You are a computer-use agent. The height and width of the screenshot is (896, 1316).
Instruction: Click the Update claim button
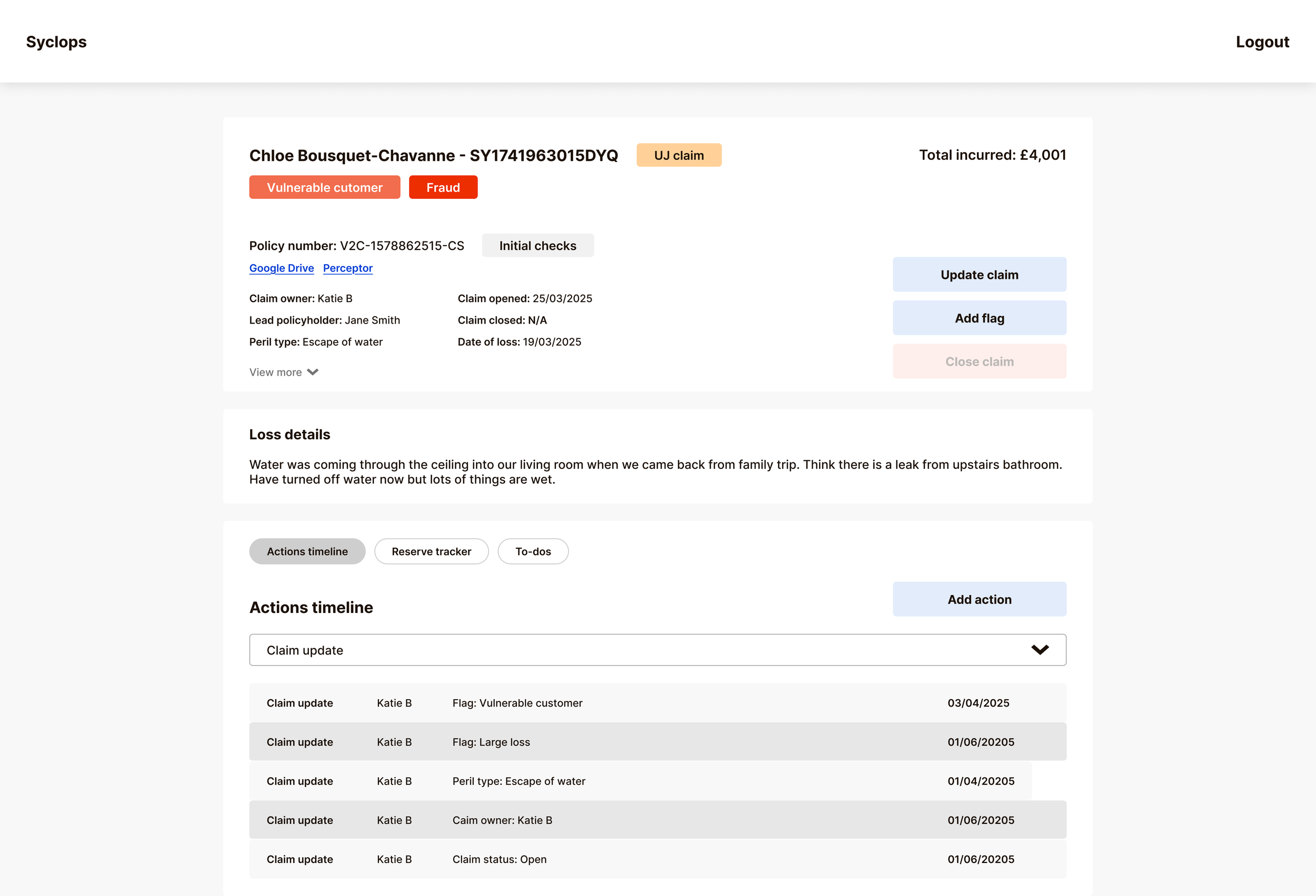[979, 275]
